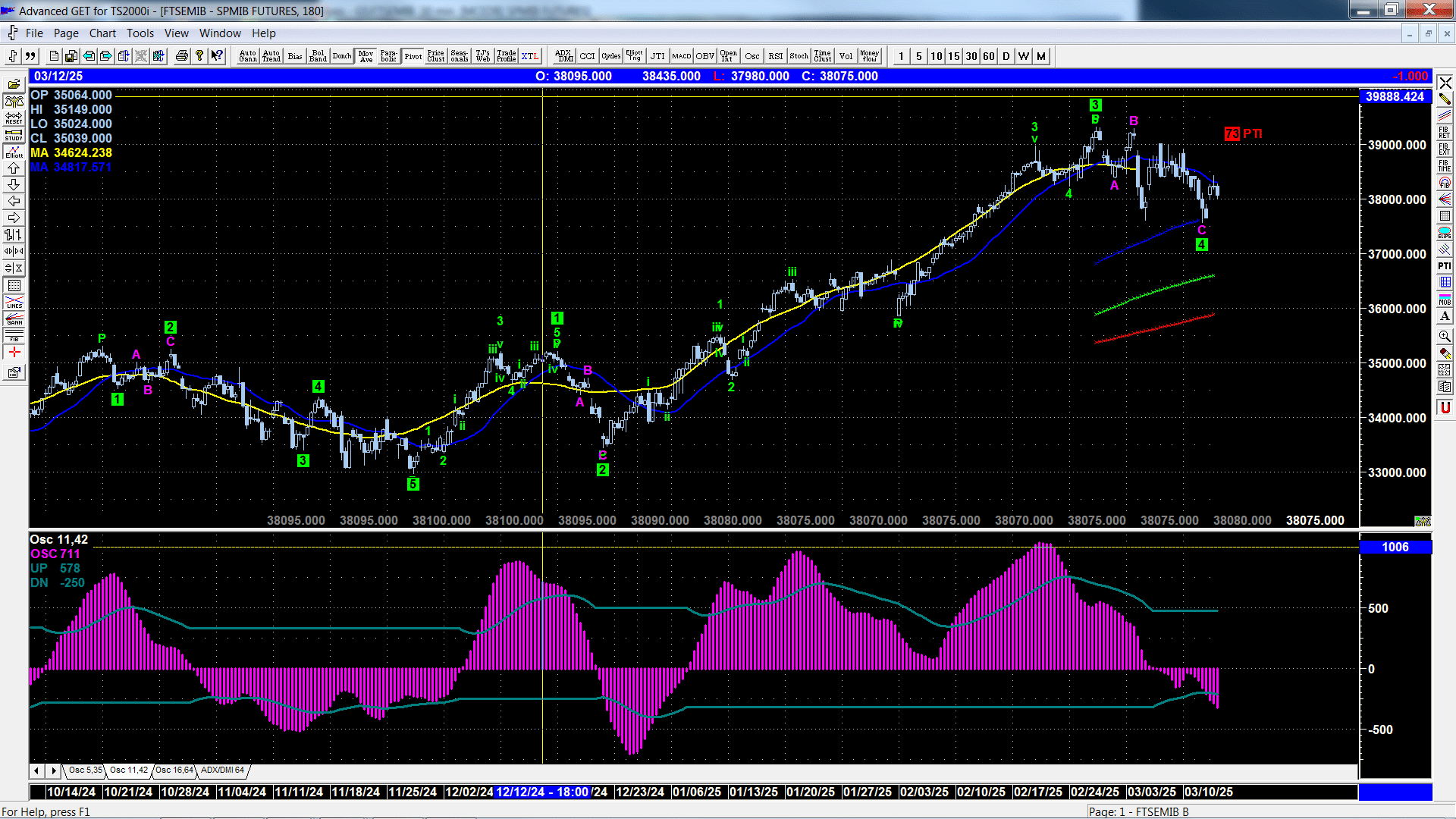The image size is (1456, 819).
Task: Select the FIB RET retracement tool
Action: 1445,132
